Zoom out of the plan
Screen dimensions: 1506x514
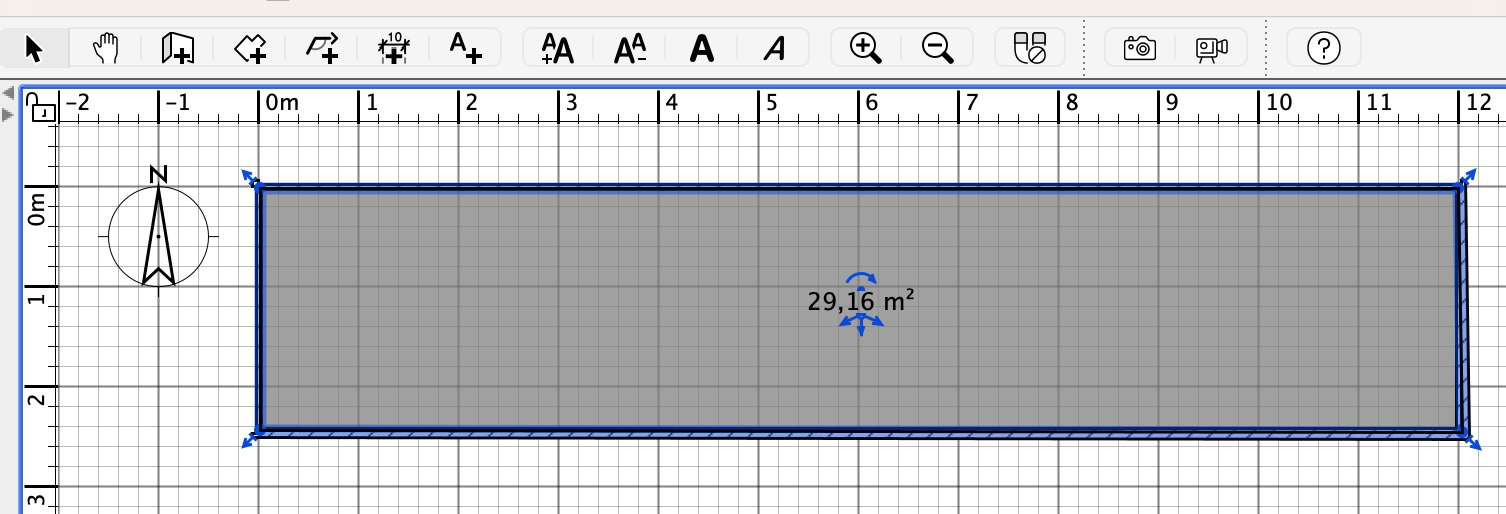coord(938,47)
